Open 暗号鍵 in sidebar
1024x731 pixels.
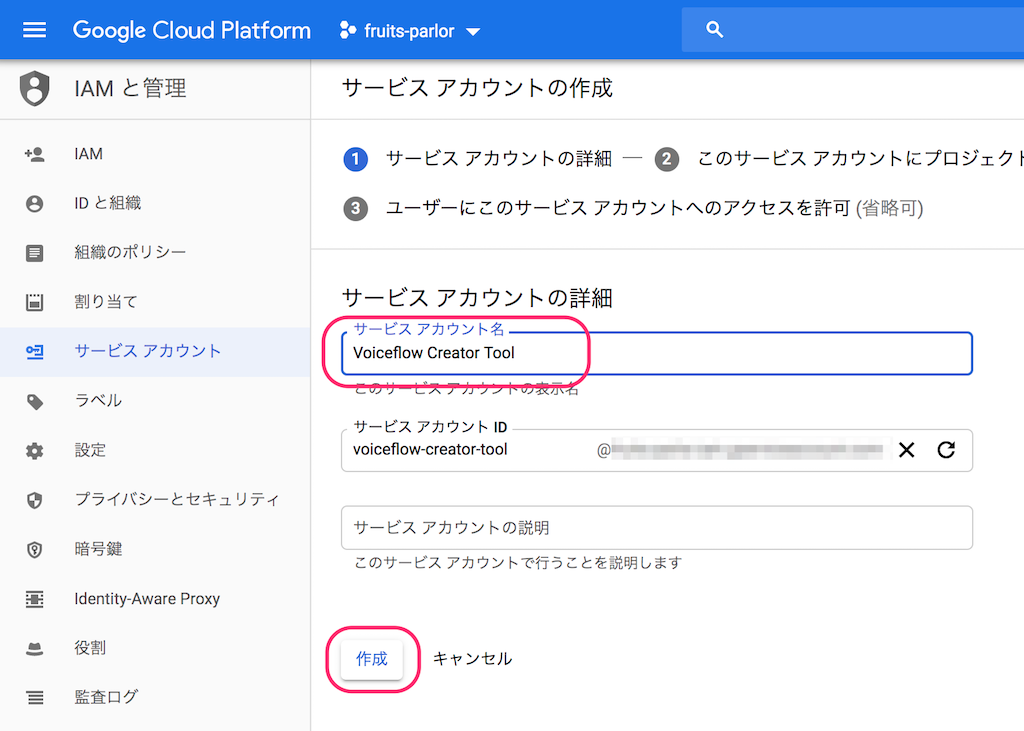155,549
